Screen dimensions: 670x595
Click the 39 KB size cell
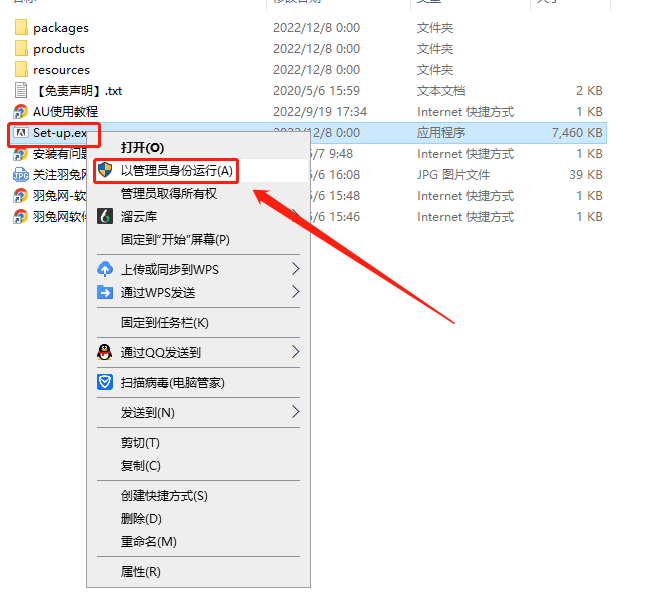(586, 174)
